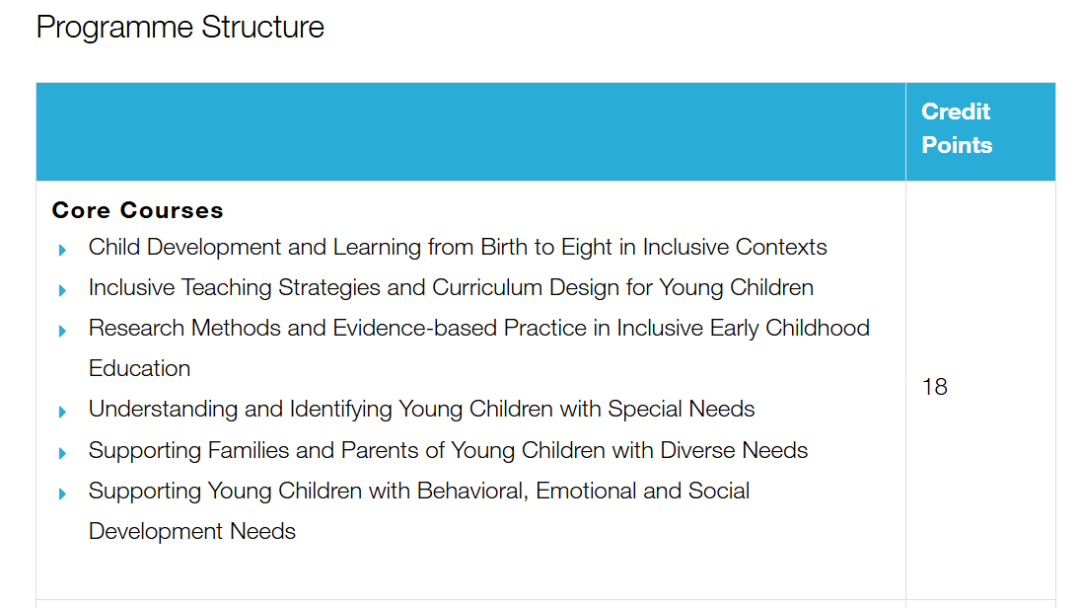
Task: Choose Understanding and Identifying Young Children course
Action: point(421,409)
